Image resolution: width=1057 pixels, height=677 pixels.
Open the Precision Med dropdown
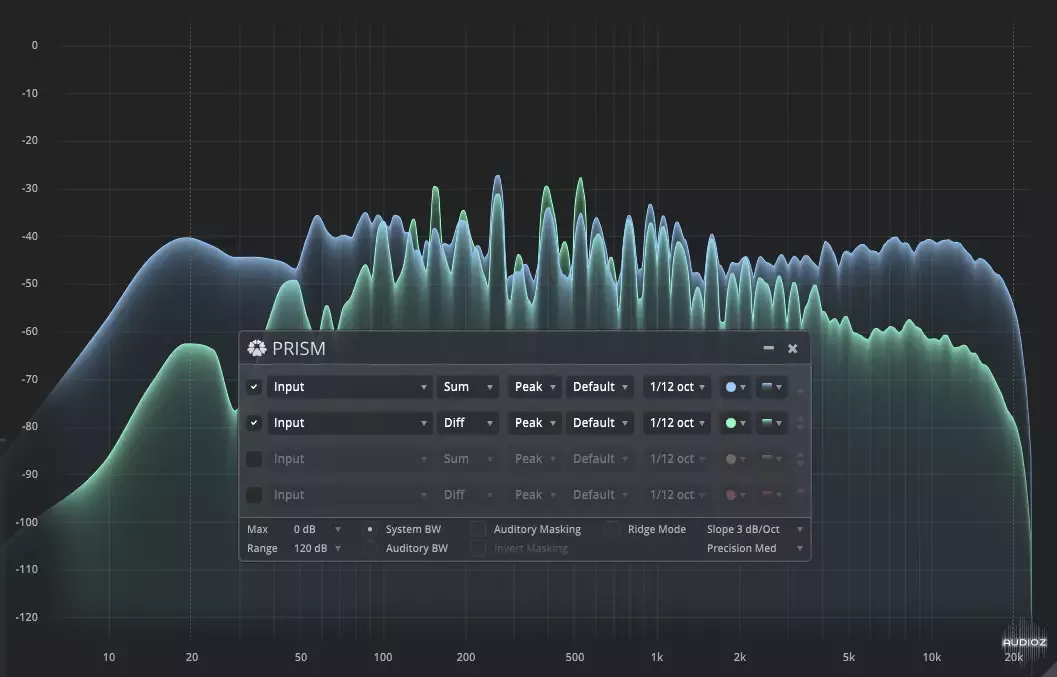[x=754, y=548]
